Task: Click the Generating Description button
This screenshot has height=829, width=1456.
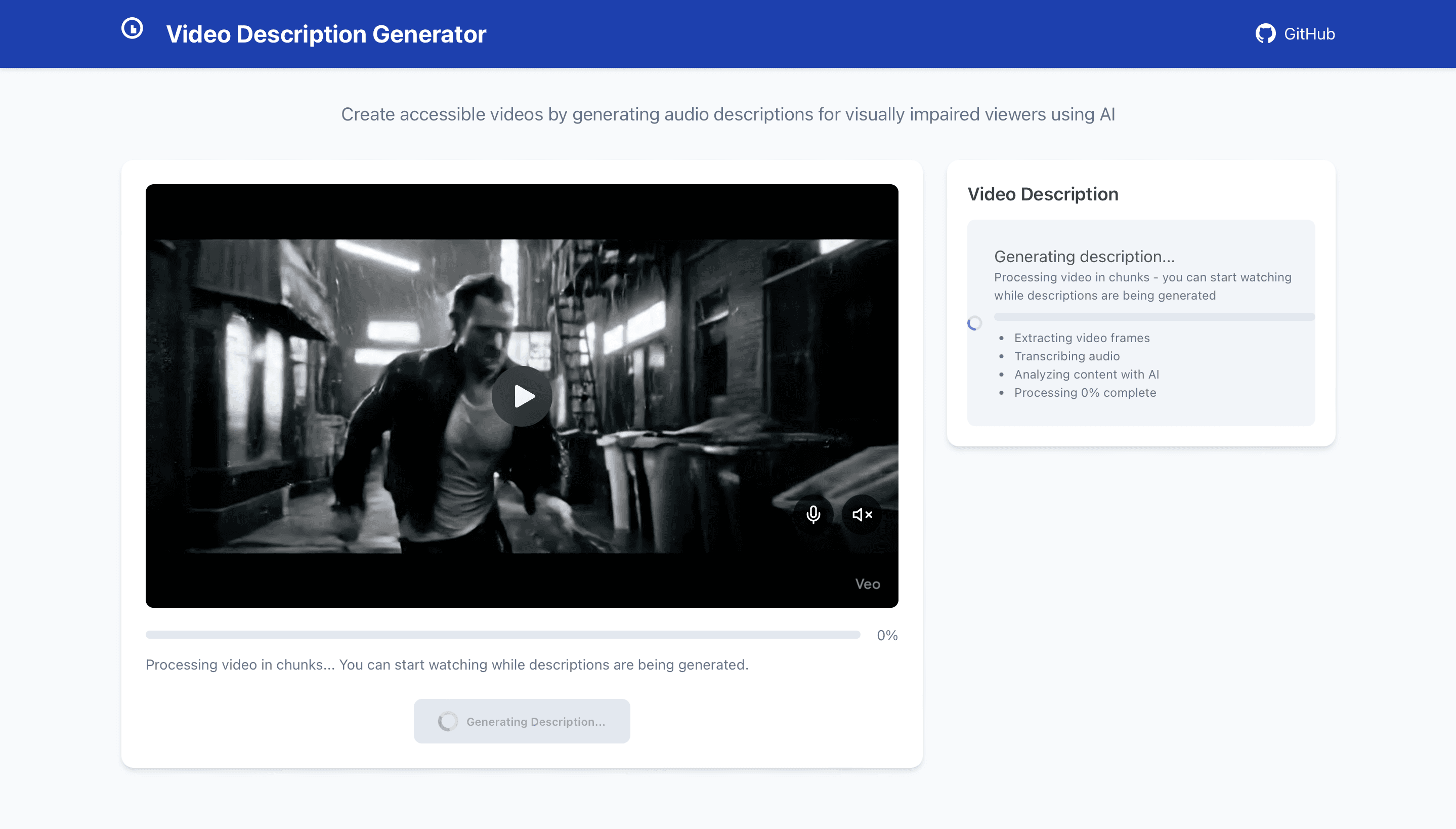Action: point(522,721)
